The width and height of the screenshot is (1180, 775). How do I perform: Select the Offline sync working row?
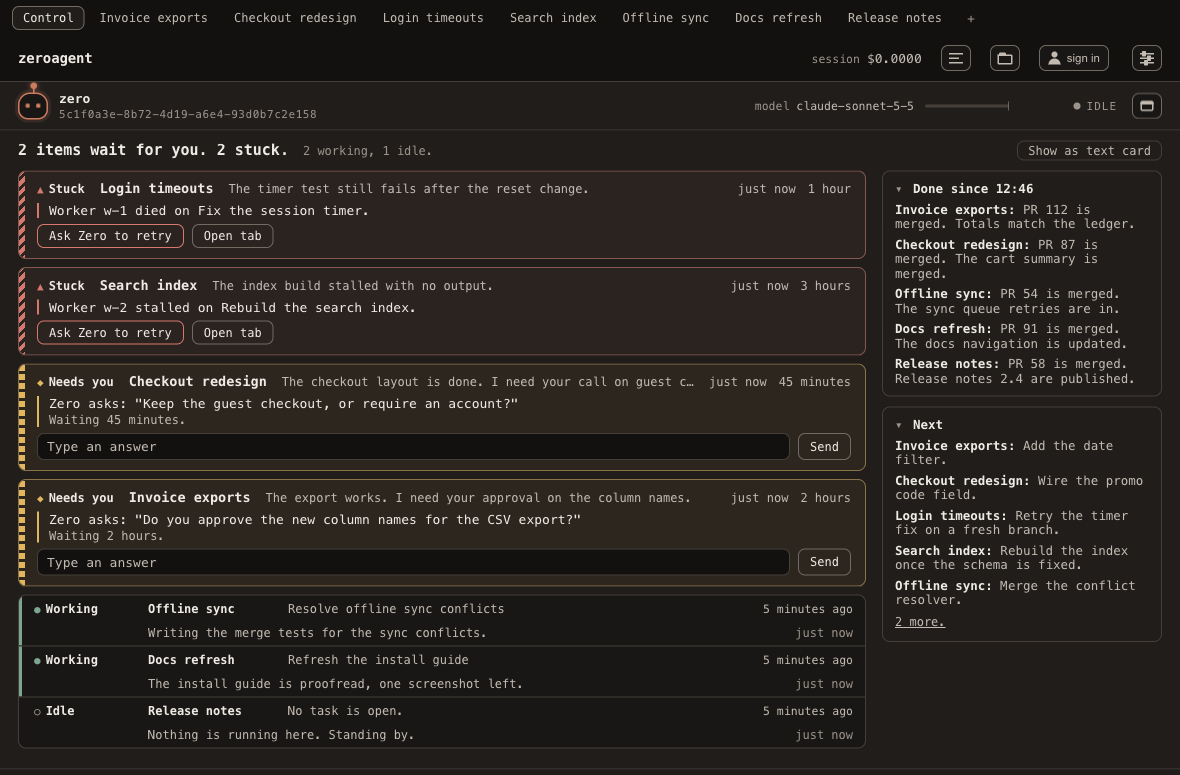click(442, 621)
